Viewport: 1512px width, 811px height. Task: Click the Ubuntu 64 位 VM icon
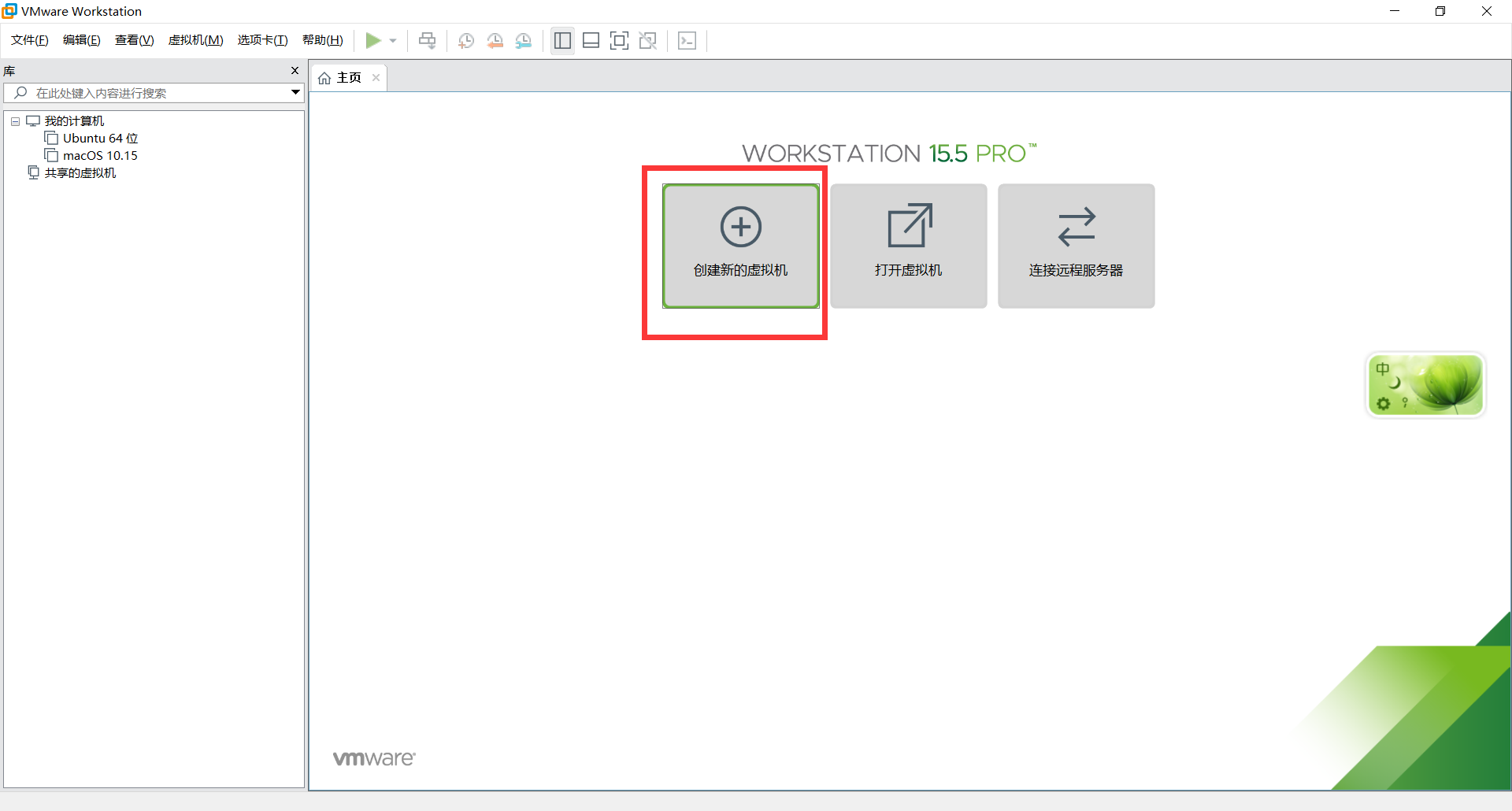(x=51, y=138)
